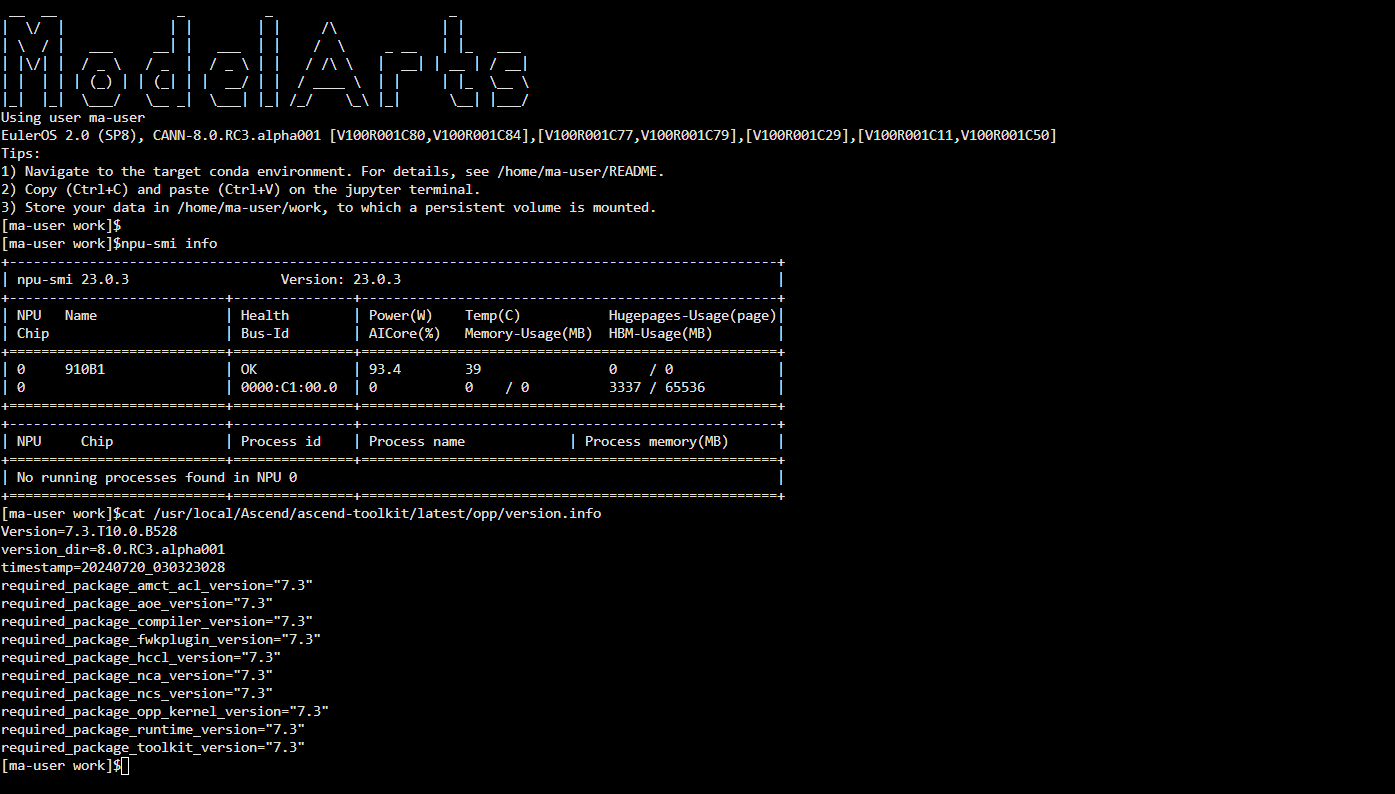Click the 'cat /usr/local/Ascend/...version.info' command

[361, 513]
